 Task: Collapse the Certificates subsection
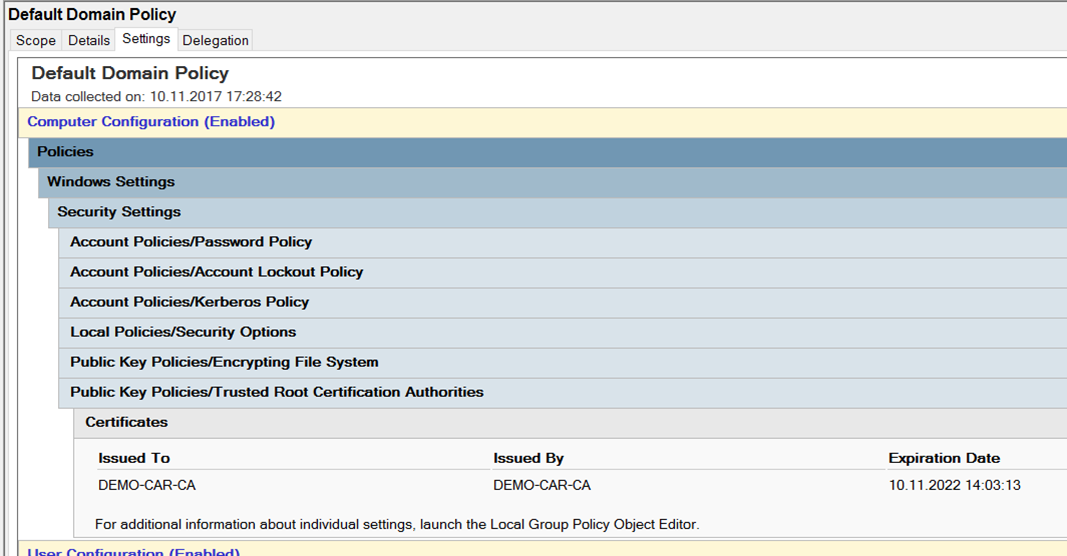127,422
